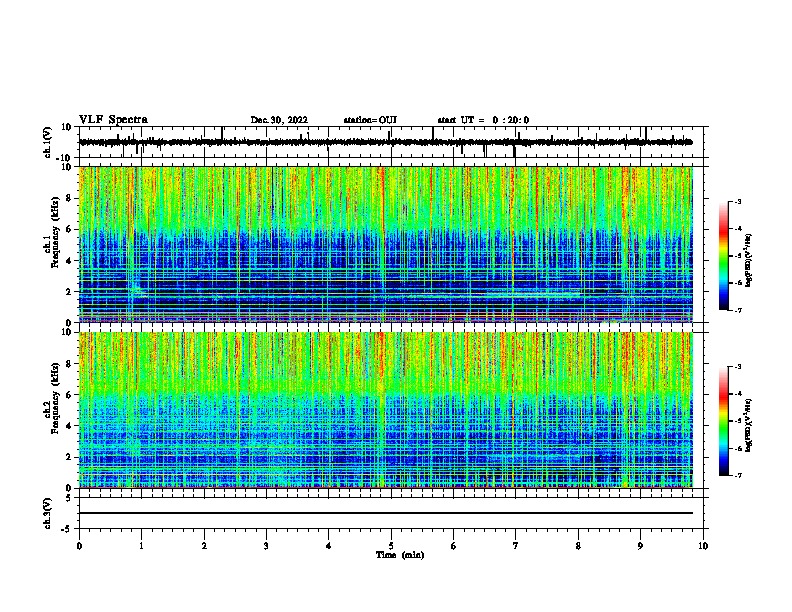Click time axis tick label "4"
792x612 pixels.
329,546
